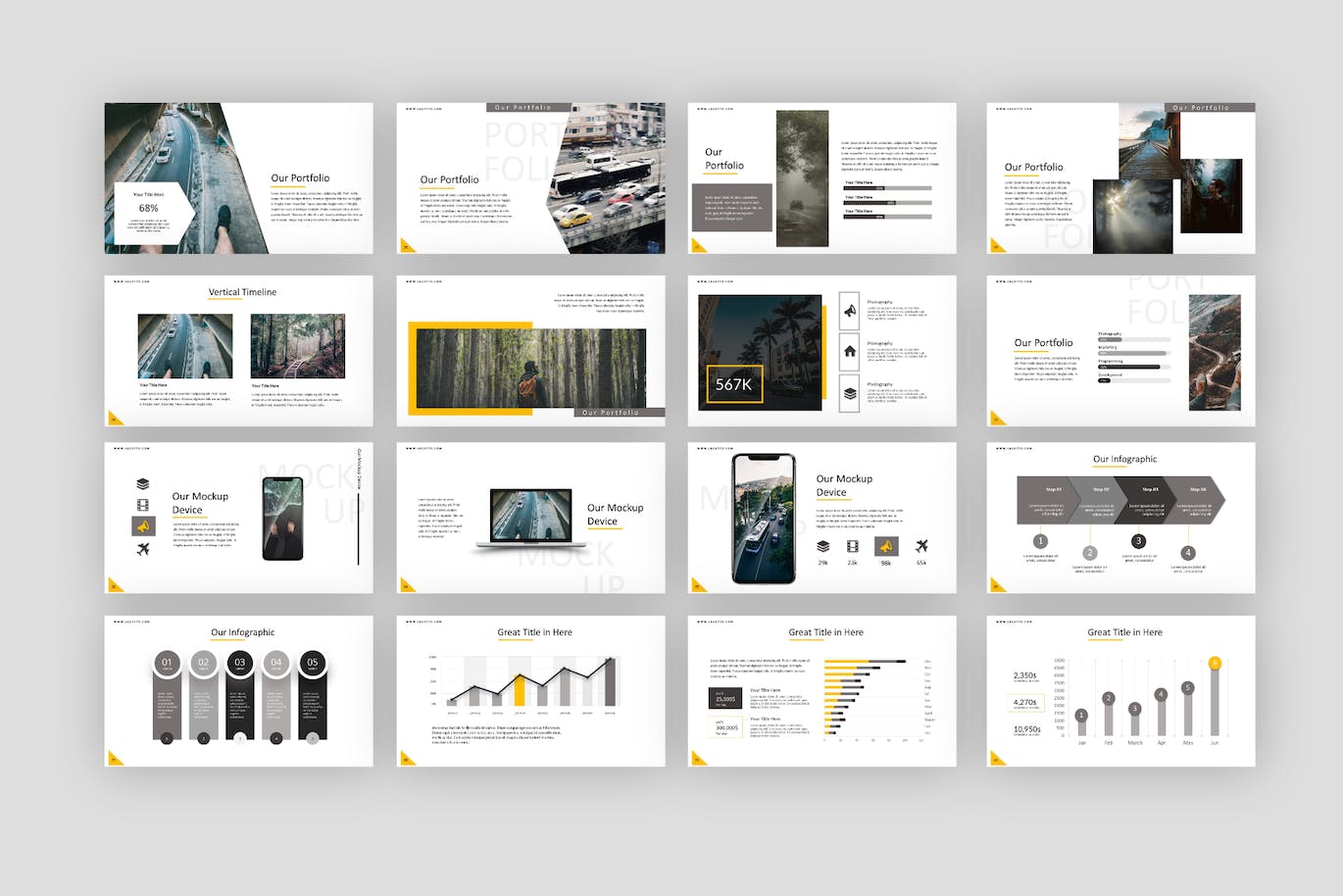This screenshot has width=1343, height=896.
Task: Select the megaphone icon above the home icon
Action: pos(849,312)
